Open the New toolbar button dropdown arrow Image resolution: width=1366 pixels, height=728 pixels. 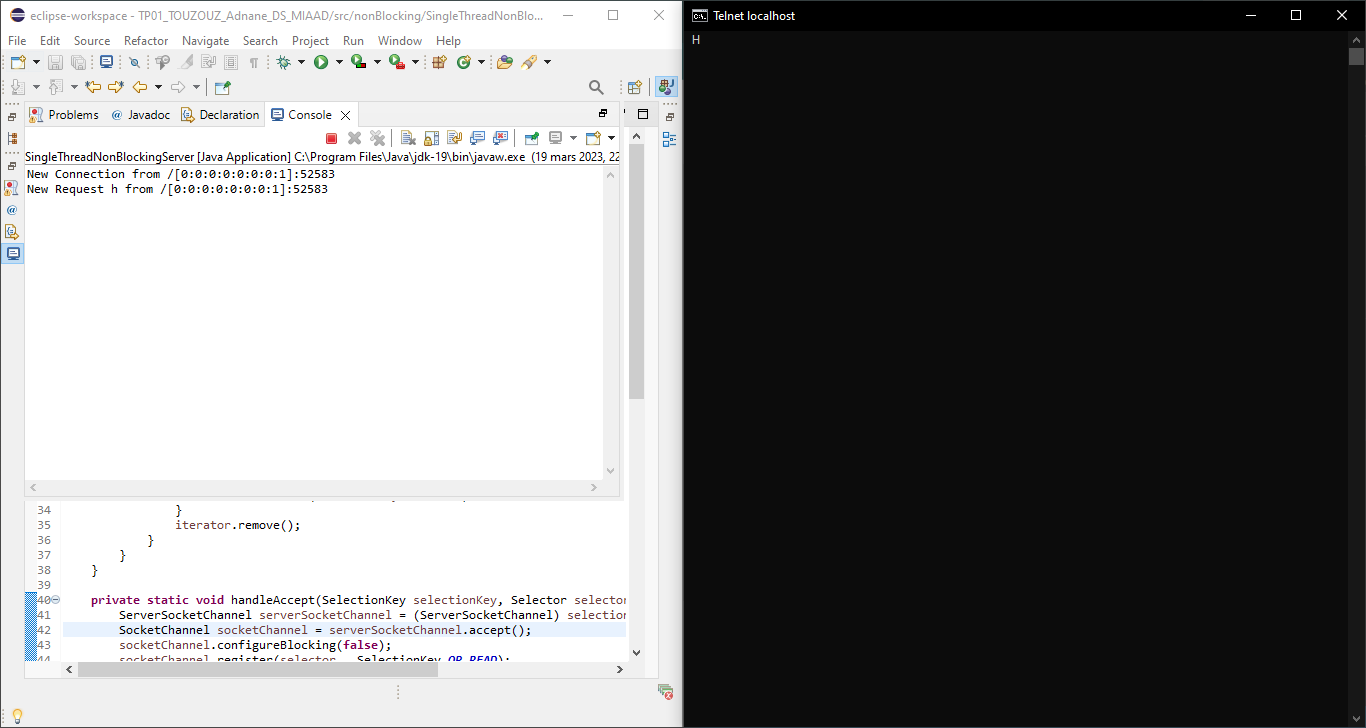click(36, 62)
